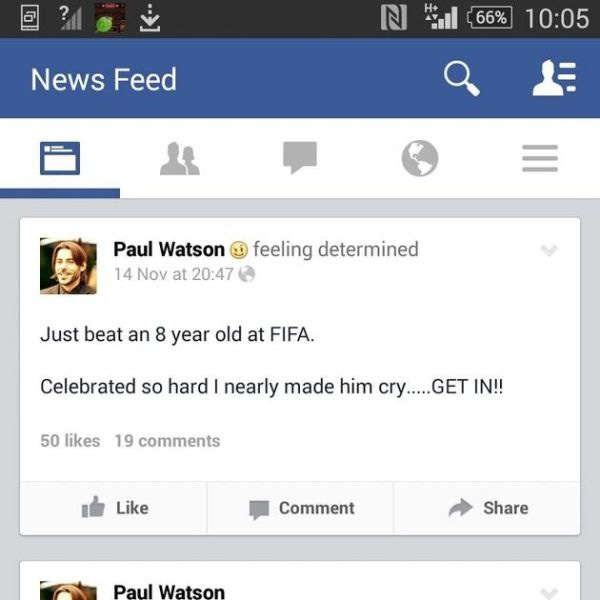
Task: Tap Paul Watson's profile picture thumbnail
Action: point(68,266)
